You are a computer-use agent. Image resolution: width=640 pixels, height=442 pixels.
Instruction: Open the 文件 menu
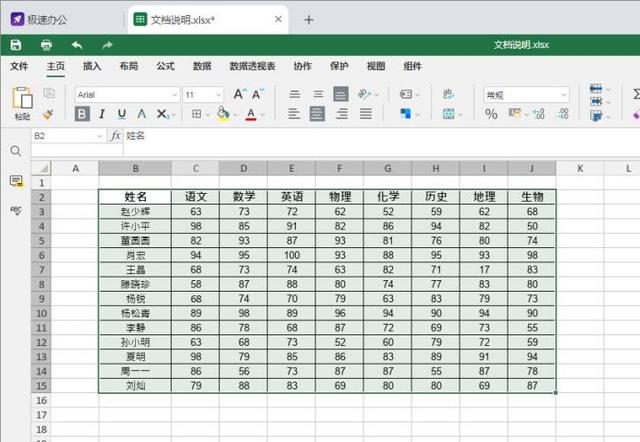tap(19, 66)
